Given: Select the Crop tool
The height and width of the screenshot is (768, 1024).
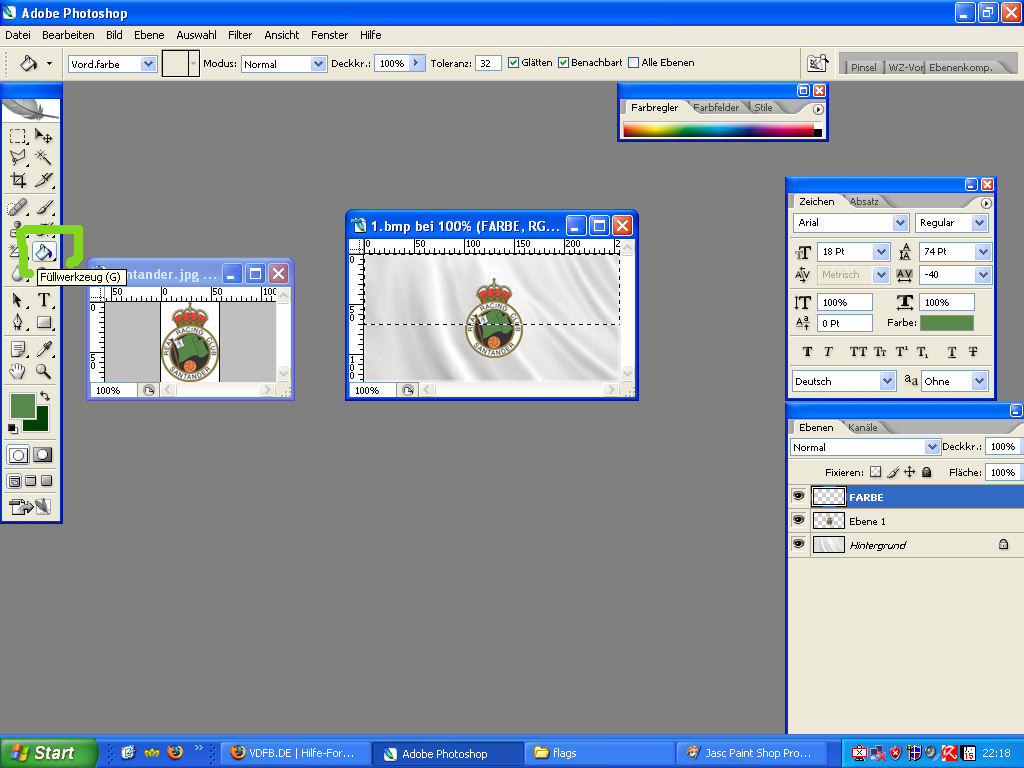Looking at the screenshot, I should click(18, 181).
